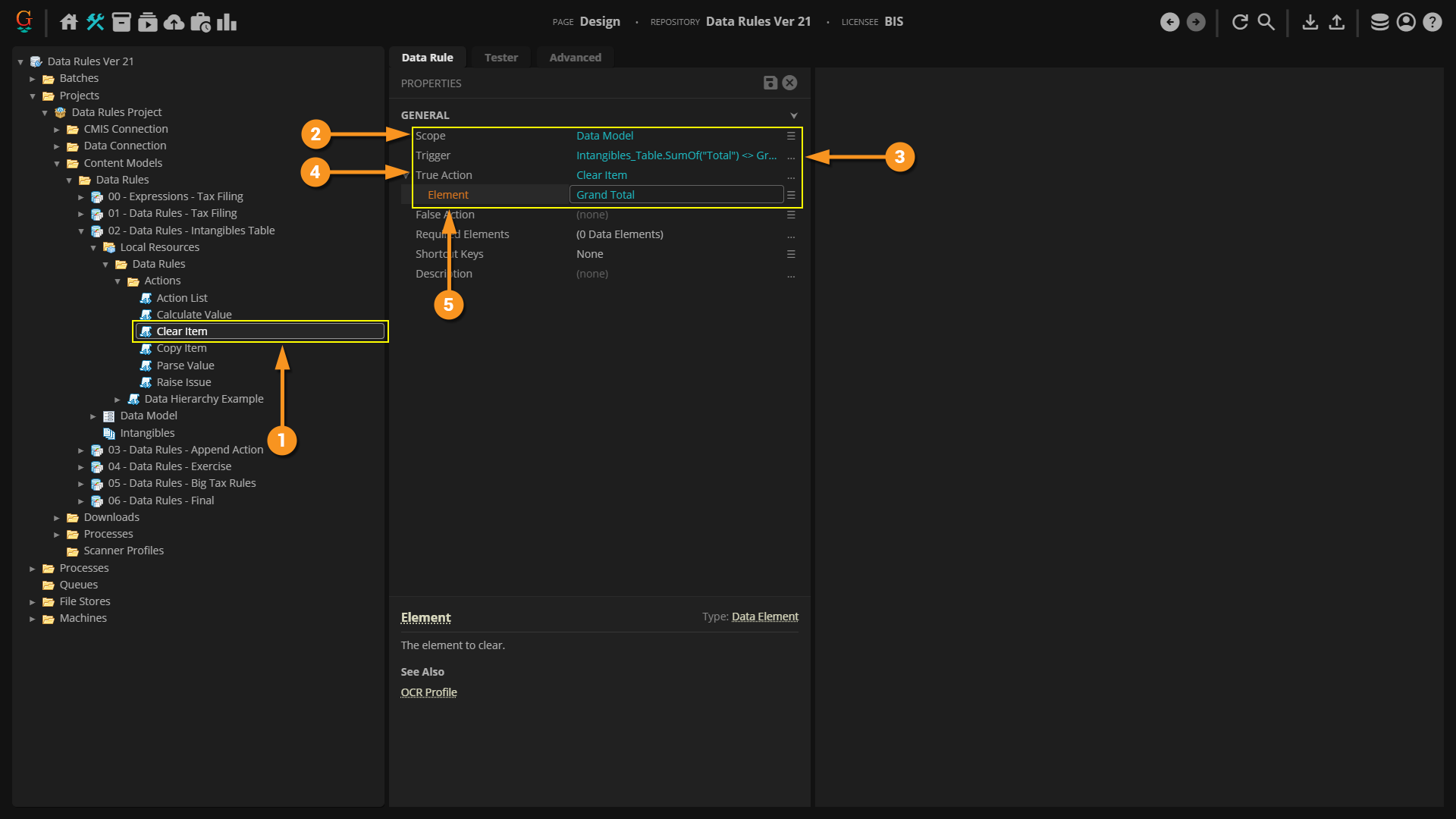This screenshot has width=1456, height=819.
Task: Switch to the Tester tab
Action: [x=500, y=58]
